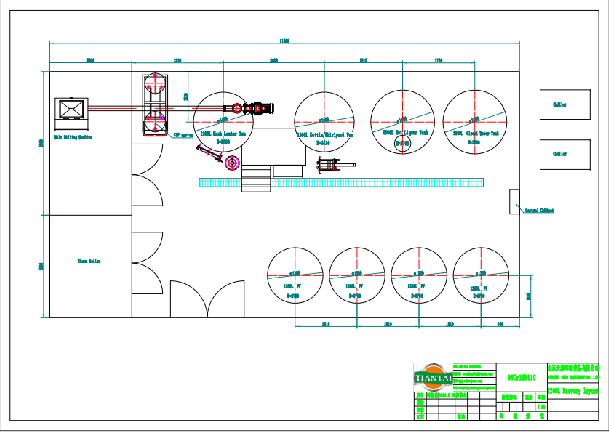This screenshot has height=432, width=609.
Task: Select the double entrance door at the bottom wall
Action: [207, 298]
